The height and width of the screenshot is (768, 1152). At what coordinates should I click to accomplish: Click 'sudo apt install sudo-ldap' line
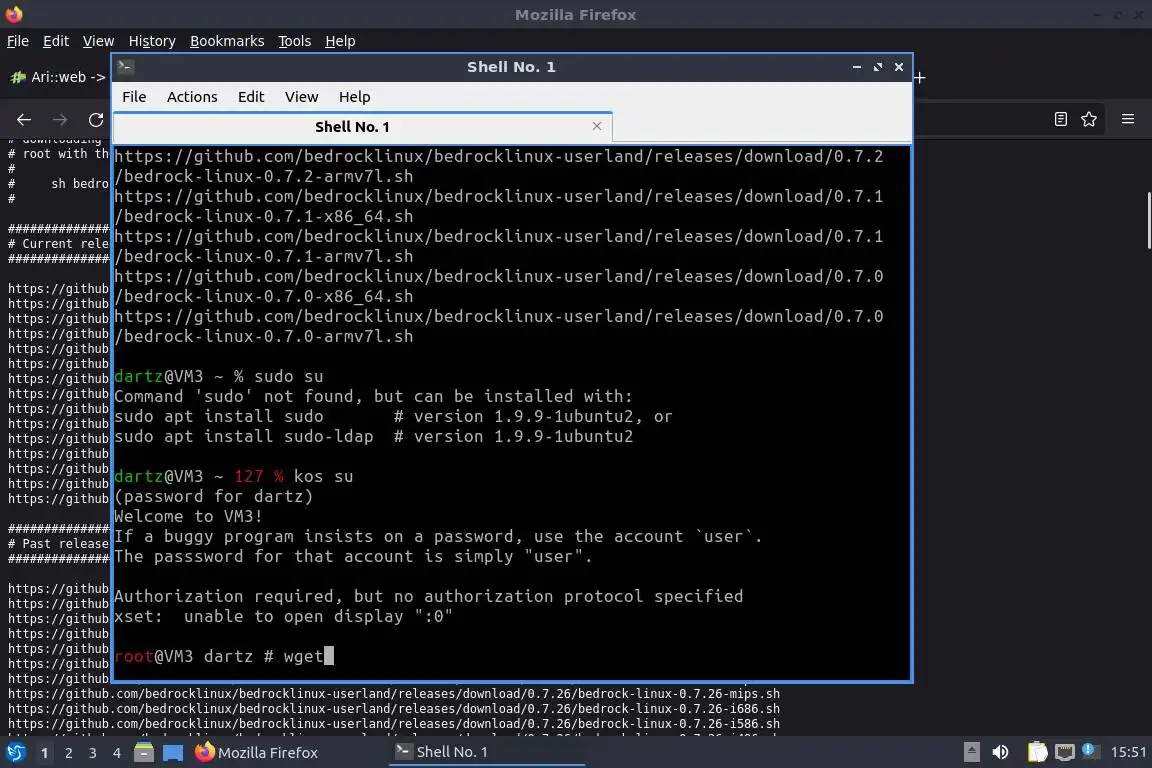[x=373, y=437]
